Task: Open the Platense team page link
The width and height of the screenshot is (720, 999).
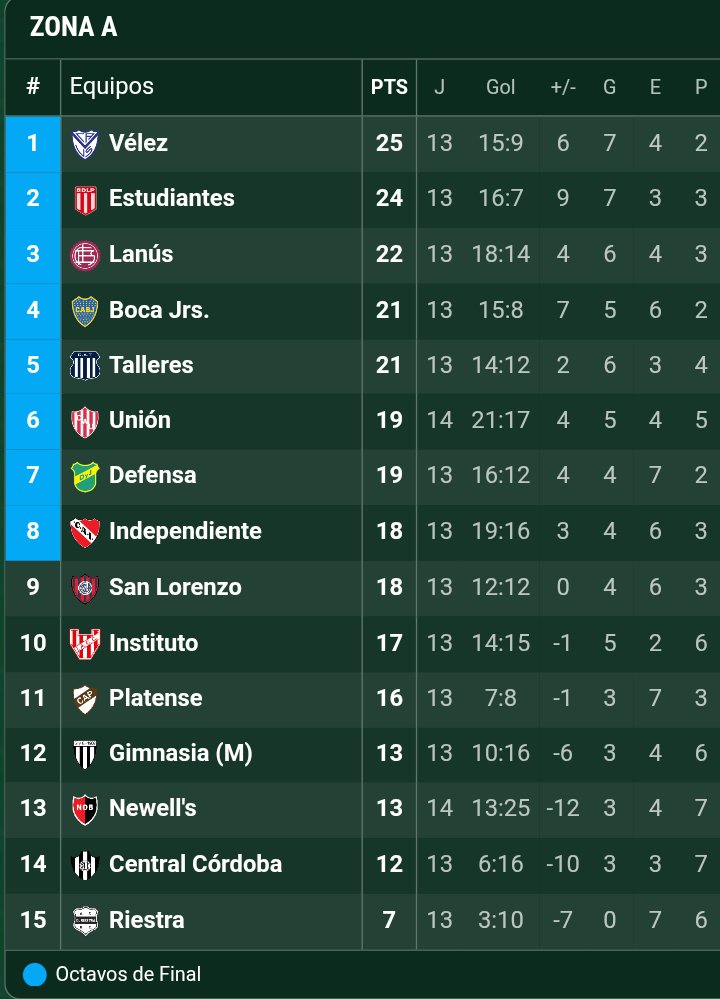Action: click(155, 698)
